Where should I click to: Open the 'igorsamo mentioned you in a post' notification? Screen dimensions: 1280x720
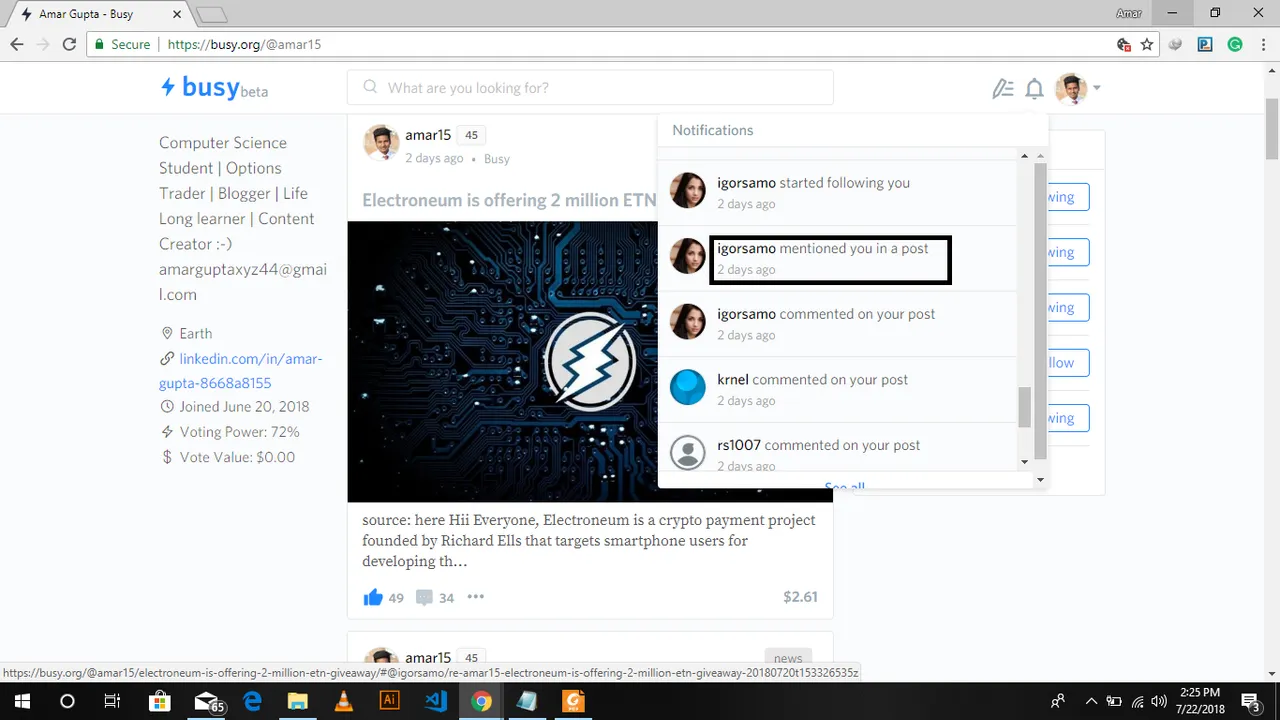pyautogui.click(x=837, y=258)
